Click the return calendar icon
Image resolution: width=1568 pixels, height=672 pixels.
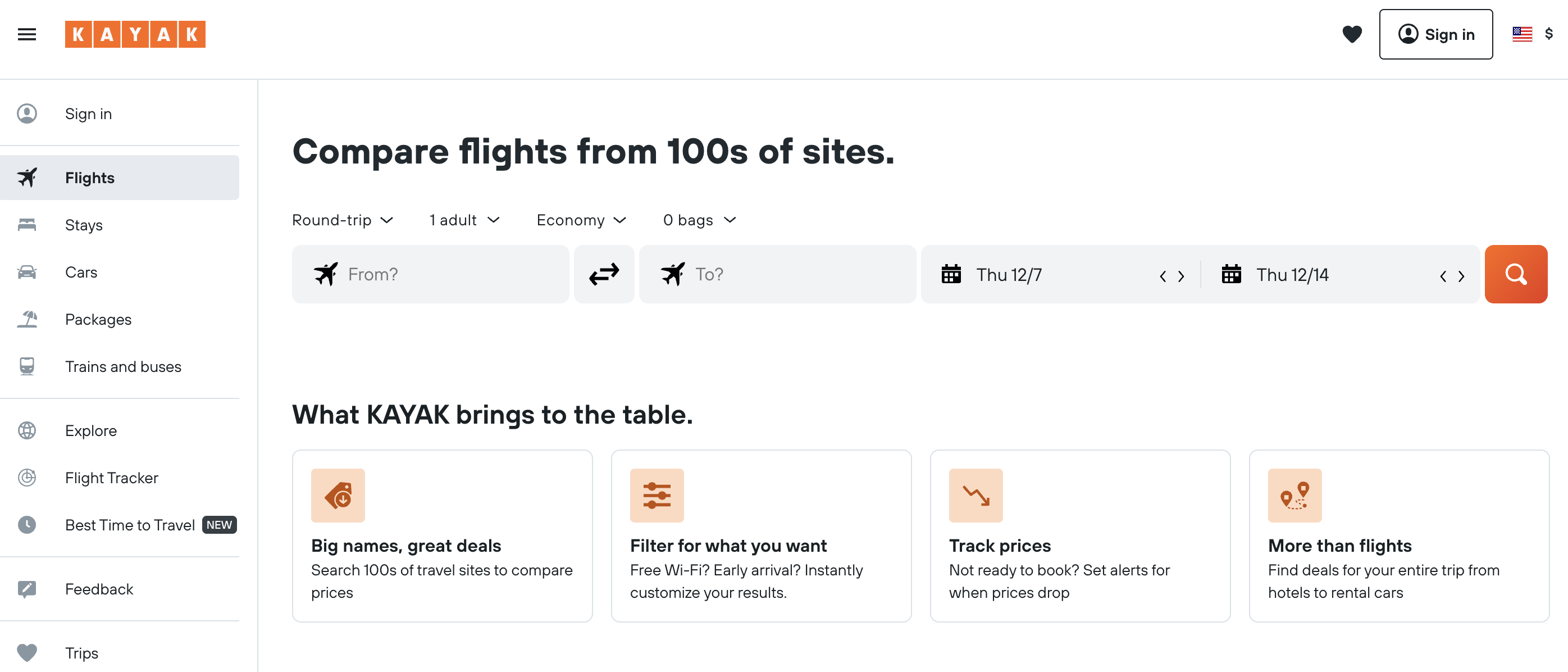pyautogui.click(x=1231, y=274)
